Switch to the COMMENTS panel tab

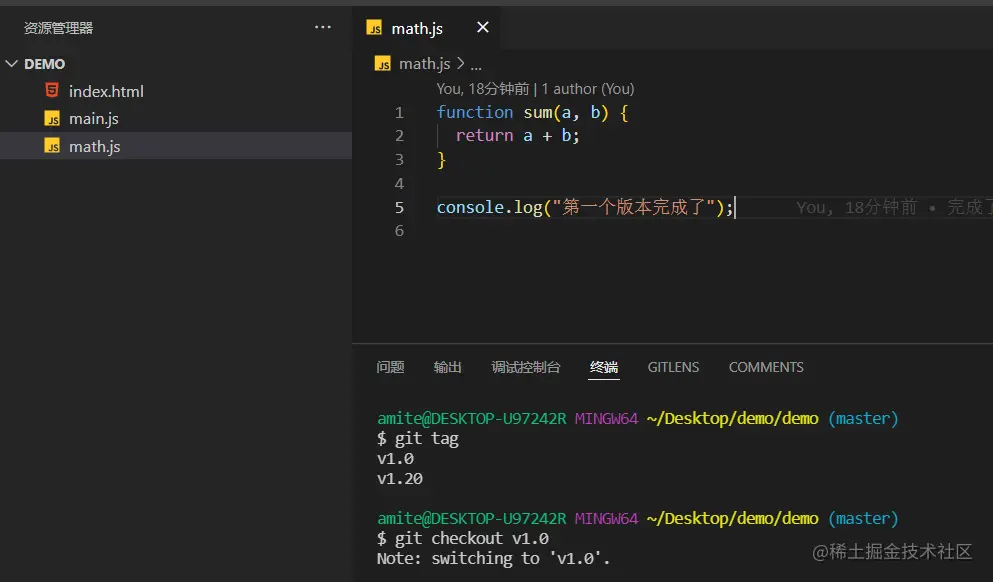(x=765, y=367)
